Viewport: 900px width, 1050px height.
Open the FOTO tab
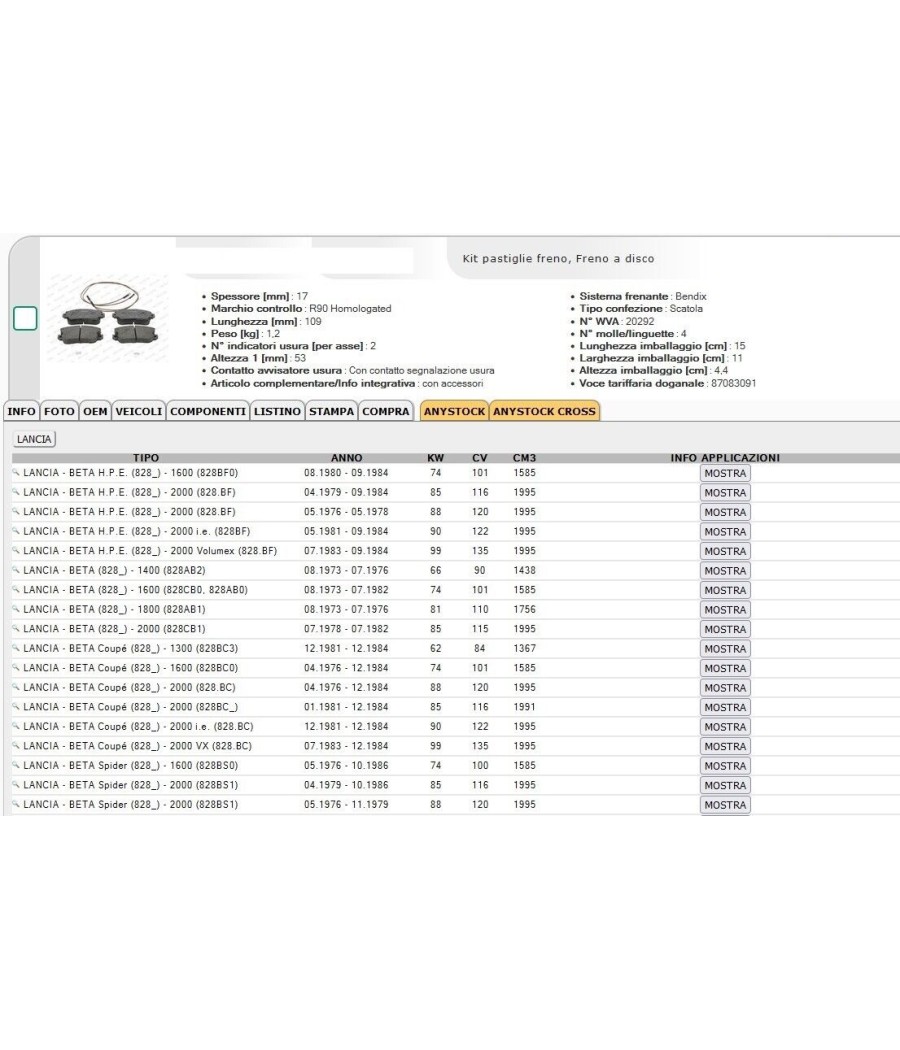point(59,411)
